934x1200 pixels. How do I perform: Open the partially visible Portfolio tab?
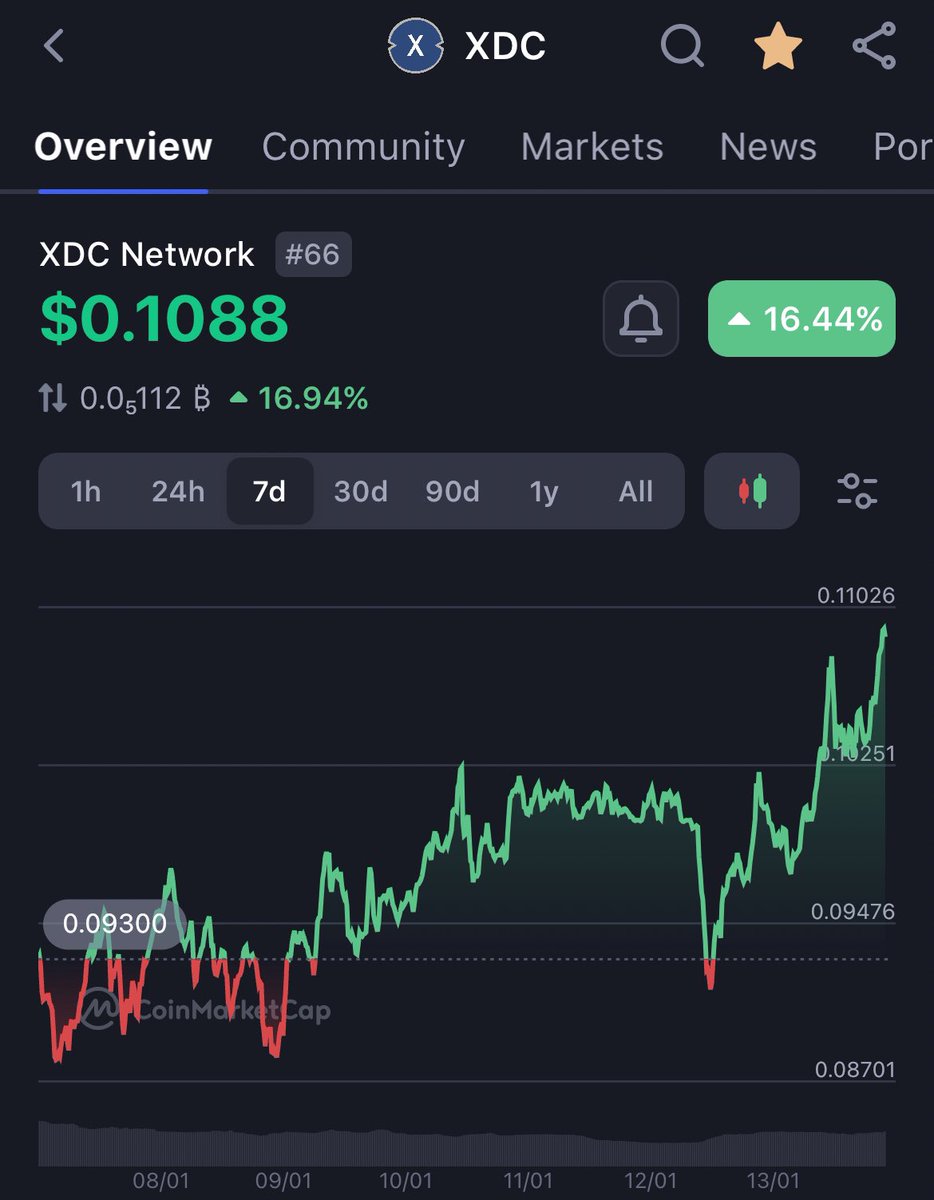click(903, 147)
